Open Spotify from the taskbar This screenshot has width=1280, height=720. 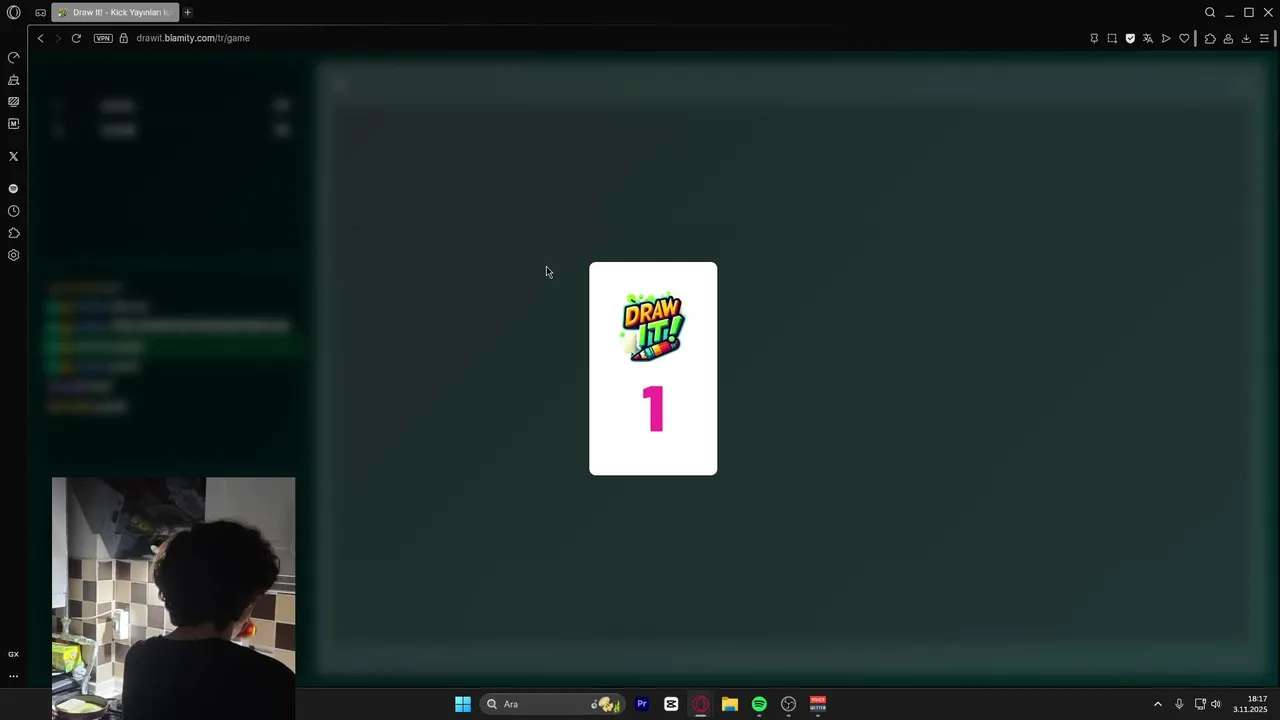[759, 704]
